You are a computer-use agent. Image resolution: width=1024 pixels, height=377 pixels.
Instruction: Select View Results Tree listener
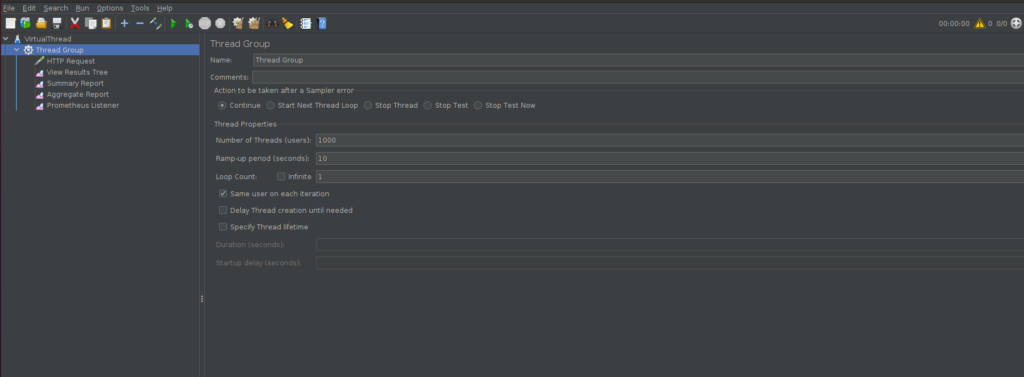pos(77,73)
